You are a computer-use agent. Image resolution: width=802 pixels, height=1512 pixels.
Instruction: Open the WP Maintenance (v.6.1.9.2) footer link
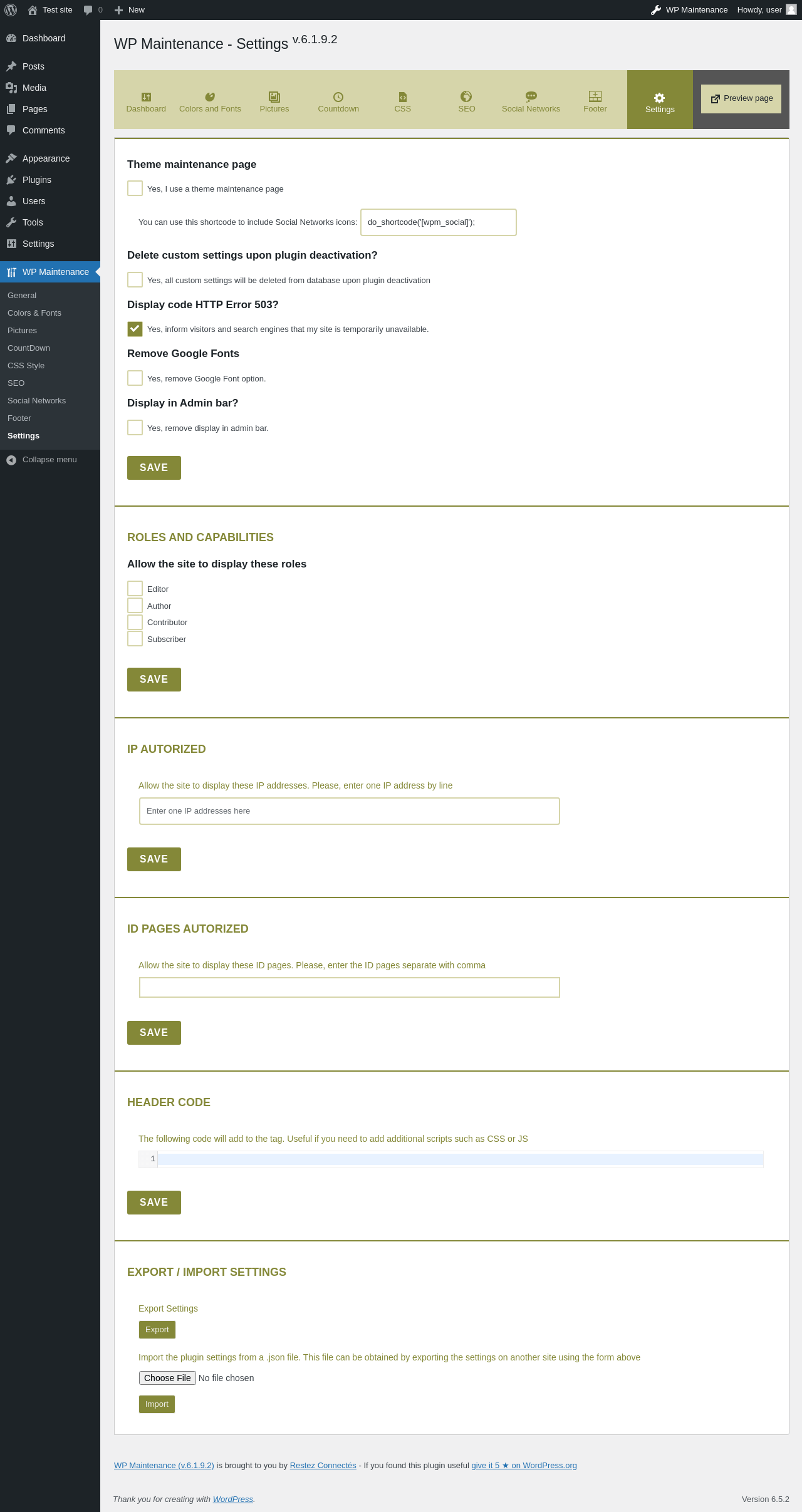coord(164,1466)
